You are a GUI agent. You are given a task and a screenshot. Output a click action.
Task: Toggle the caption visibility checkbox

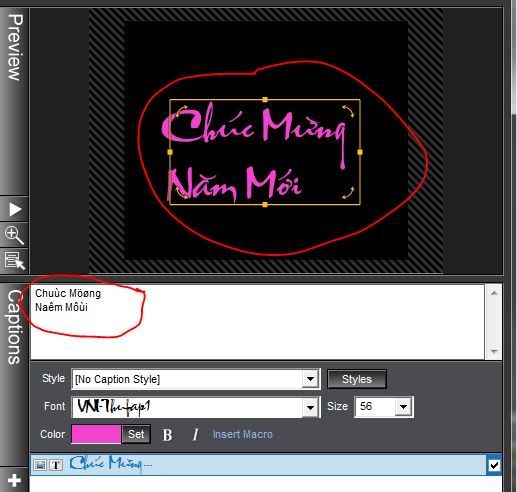pyautogui.click(x=494, y=465)
